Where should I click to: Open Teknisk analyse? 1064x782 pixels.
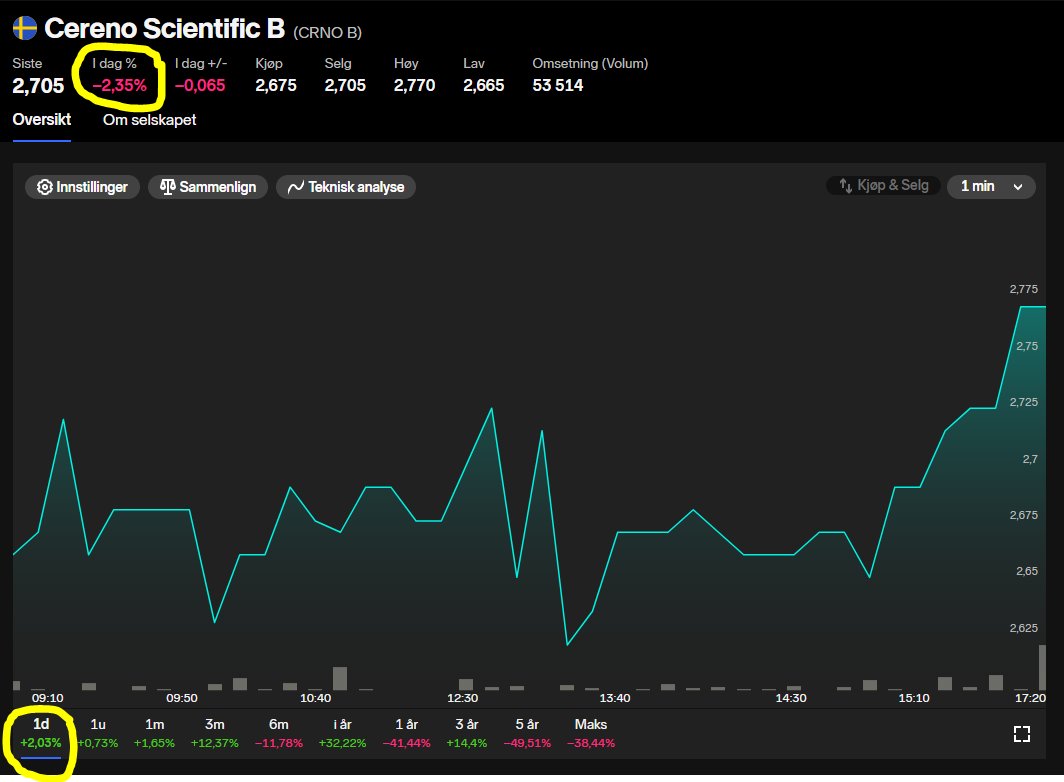click(345, 187)
